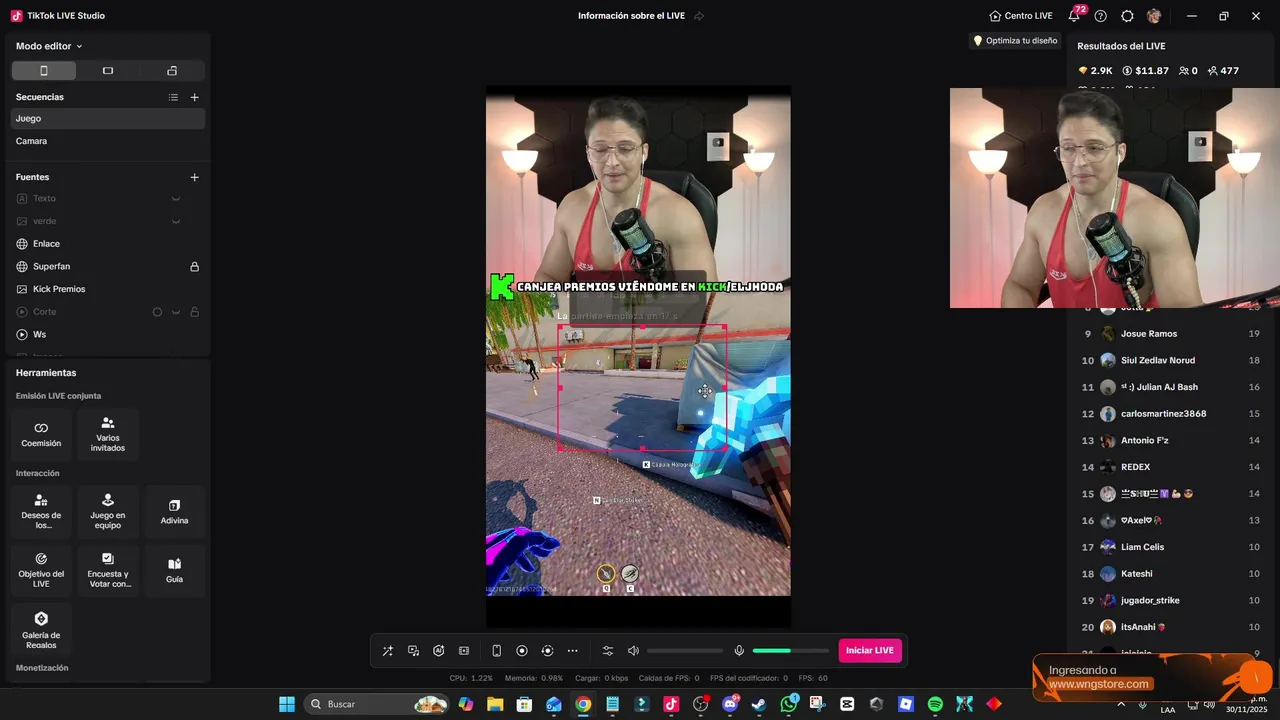Open Steam from the taskbar
Image resolution: width=1280 pixels, height=720 pixels.
(x=759, y=704)
